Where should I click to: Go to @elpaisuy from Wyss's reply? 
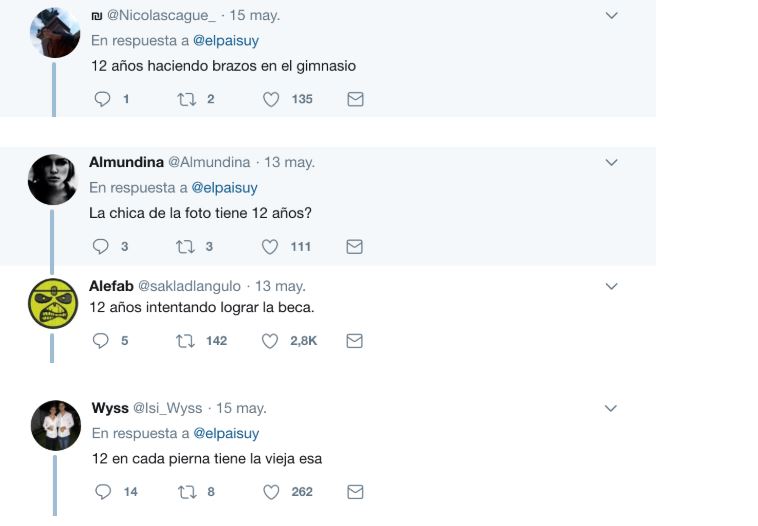(226, 434)
